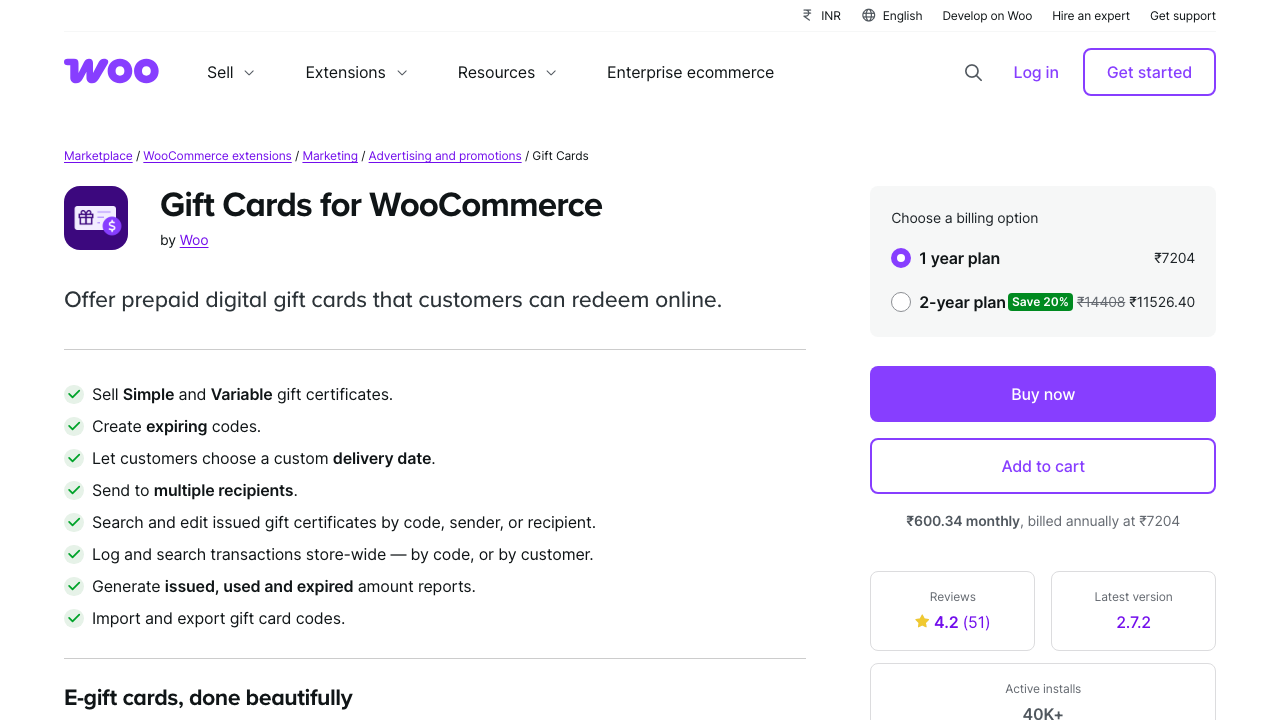Viewport: 1280px width, 720px height.
Task: Click the Woo logo to go home
Action: 111,71
